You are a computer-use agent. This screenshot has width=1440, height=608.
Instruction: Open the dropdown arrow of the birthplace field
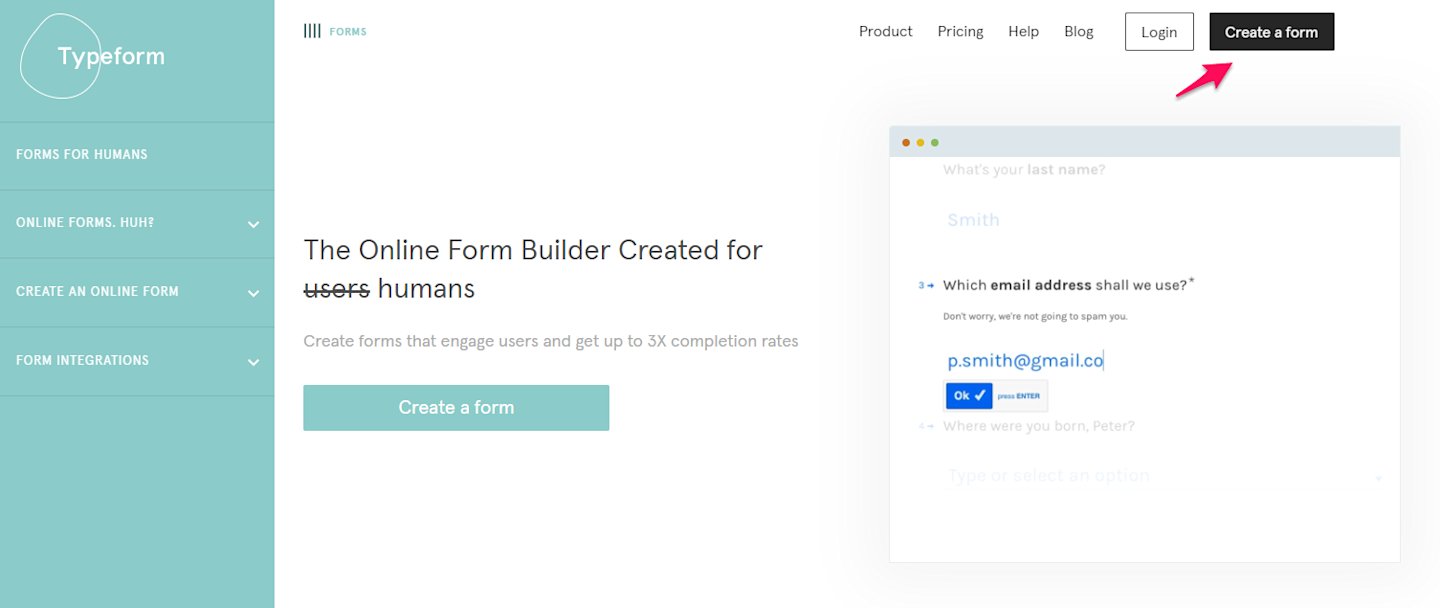coord(1378,478)
